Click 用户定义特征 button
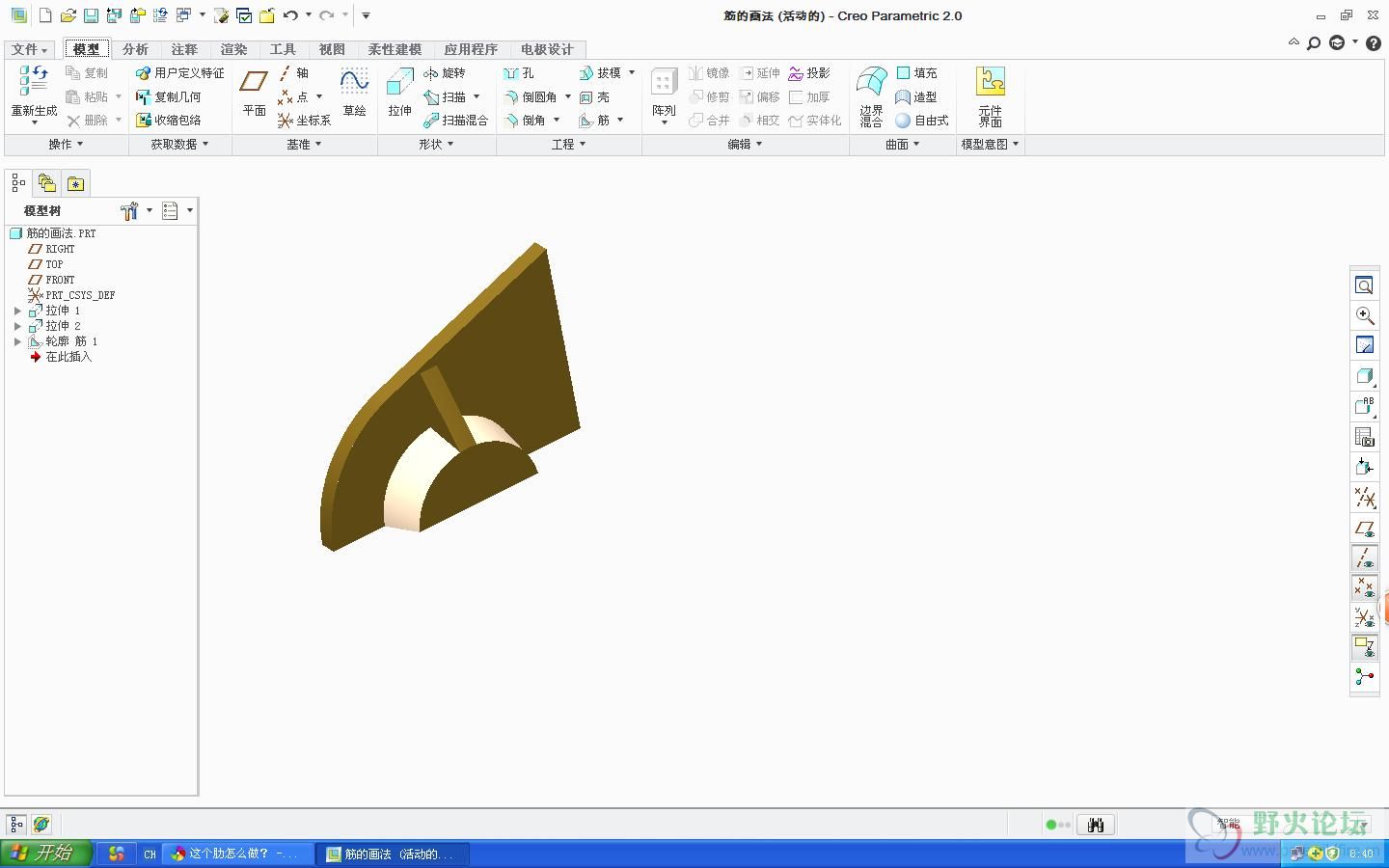Viewport: 1389px width, 868px height. (179, 73)
